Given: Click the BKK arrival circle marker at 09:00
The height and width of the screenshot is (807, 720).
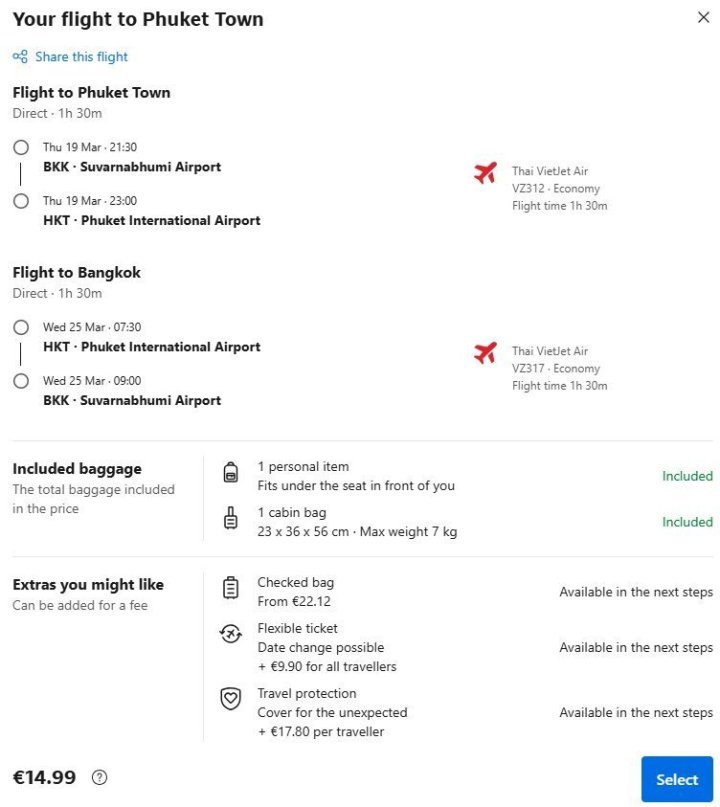Looking at the screenshot, I should tap(21, 381).
